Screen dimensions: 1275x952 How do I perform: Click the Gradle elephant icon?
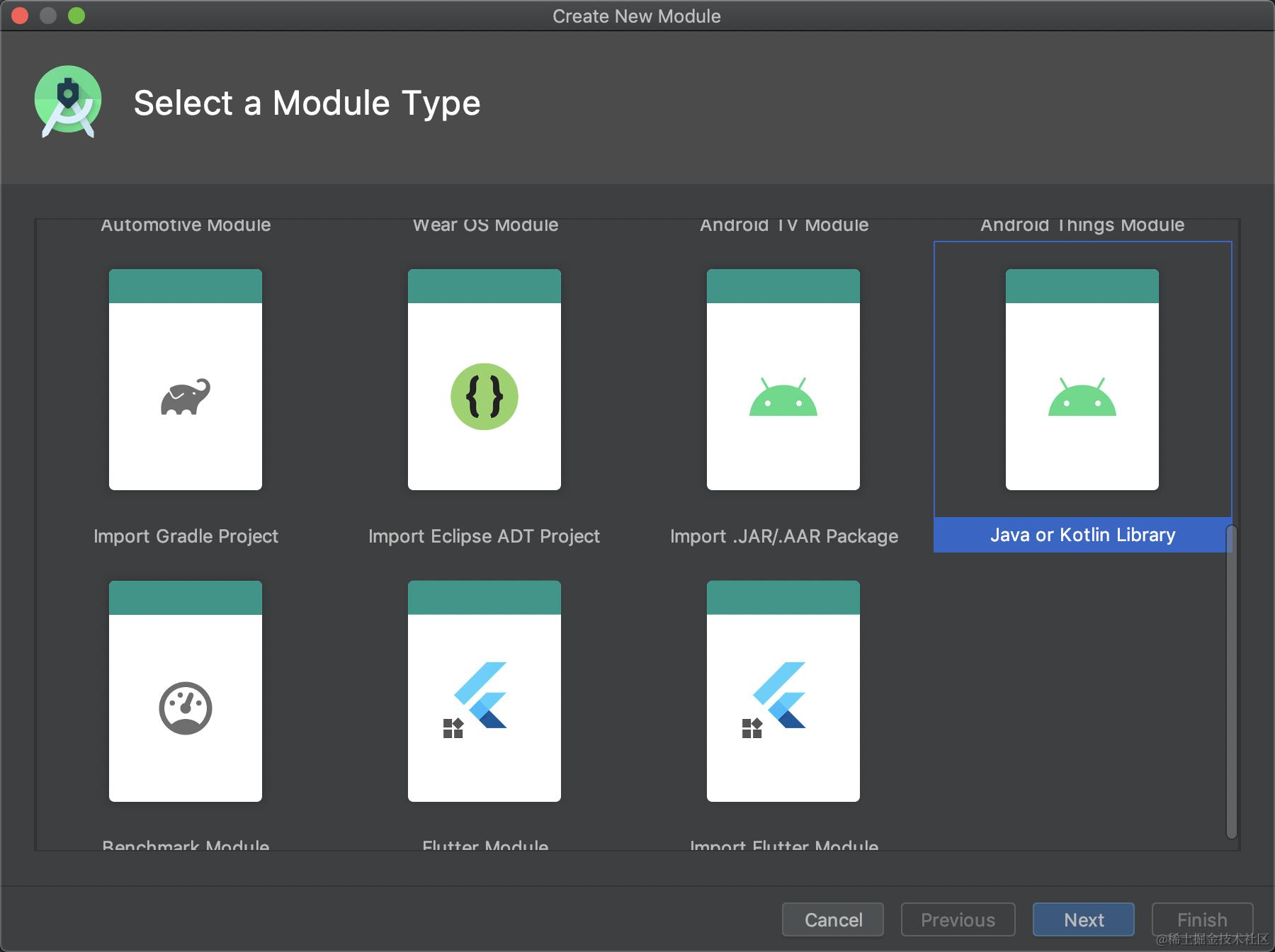point(186,397)
